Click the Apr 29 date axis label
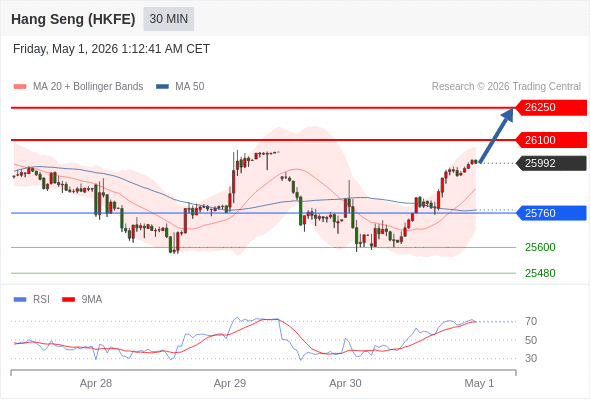The height and width of the screenshot is (400, 590). tap(230, 383)
